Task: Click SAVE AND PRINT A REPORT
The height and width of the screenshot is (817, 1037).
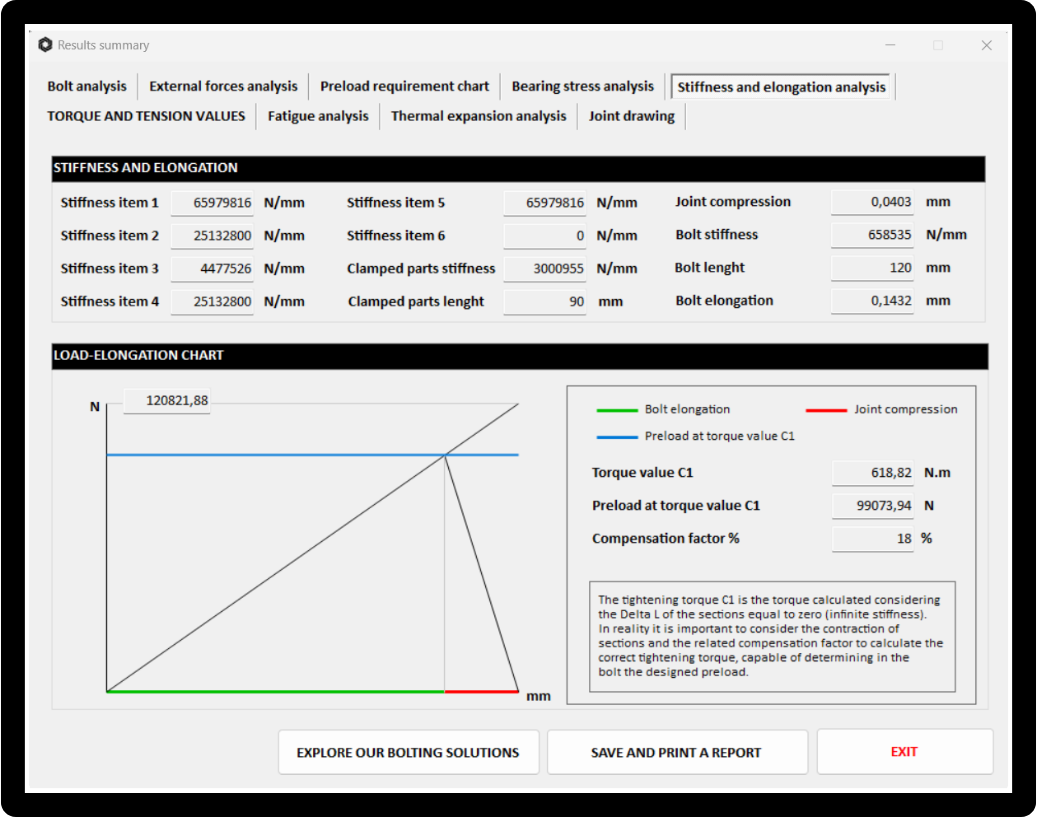Action: (676, 752)
